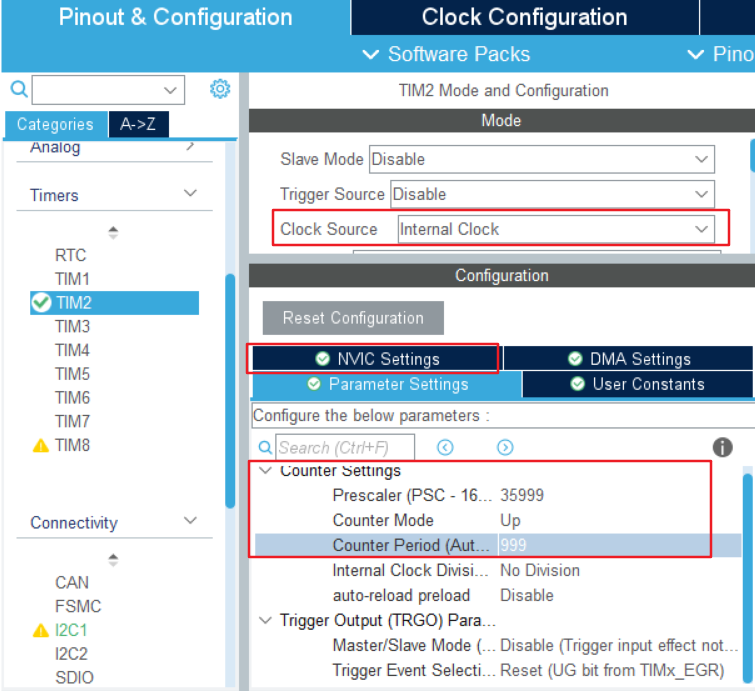Click the parameter search magnifier icon
Screen dimensions: 755x691
pyautogui.click(x=265, y=448)
